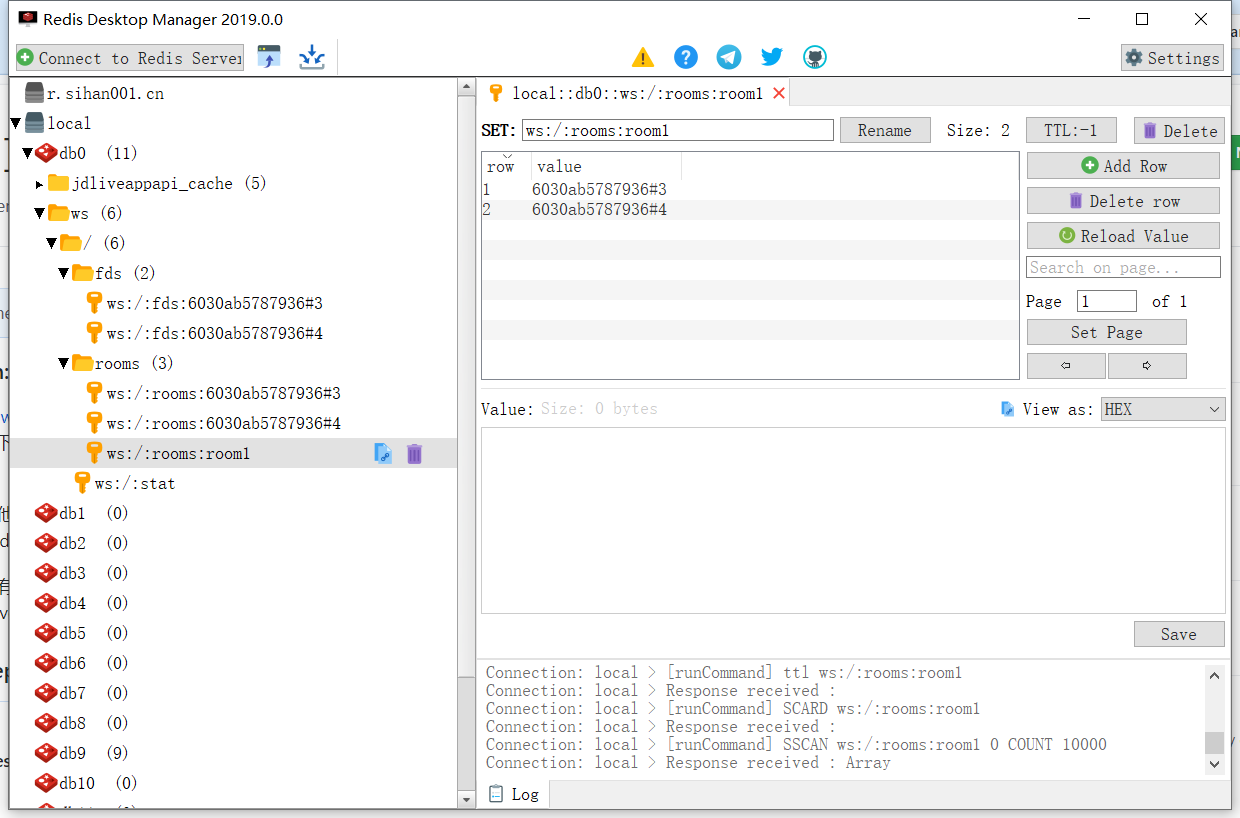Click the key name input field

point(678,130)
